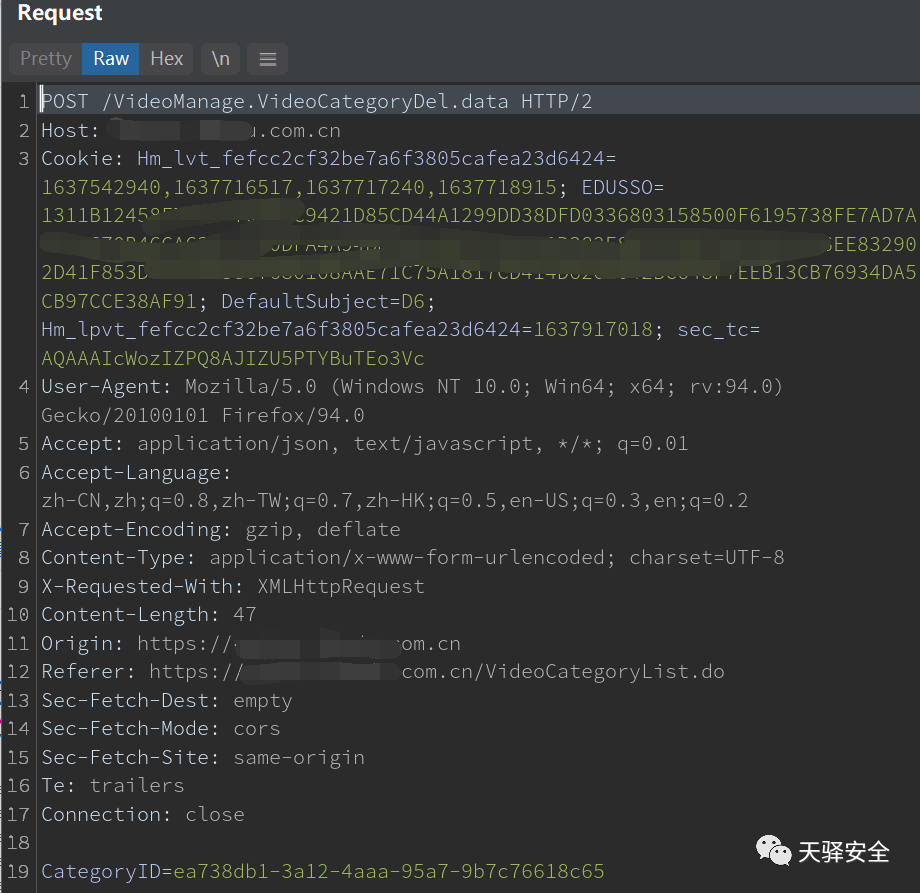Toggle the \n non-printable characters button
Screen dimensions: 920x893
pos(220,59)
